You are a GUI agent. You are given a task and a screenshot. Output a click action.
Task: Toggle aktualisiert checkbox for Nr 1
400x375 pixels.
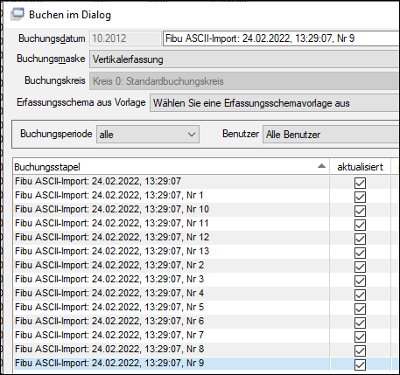(360, 197)
